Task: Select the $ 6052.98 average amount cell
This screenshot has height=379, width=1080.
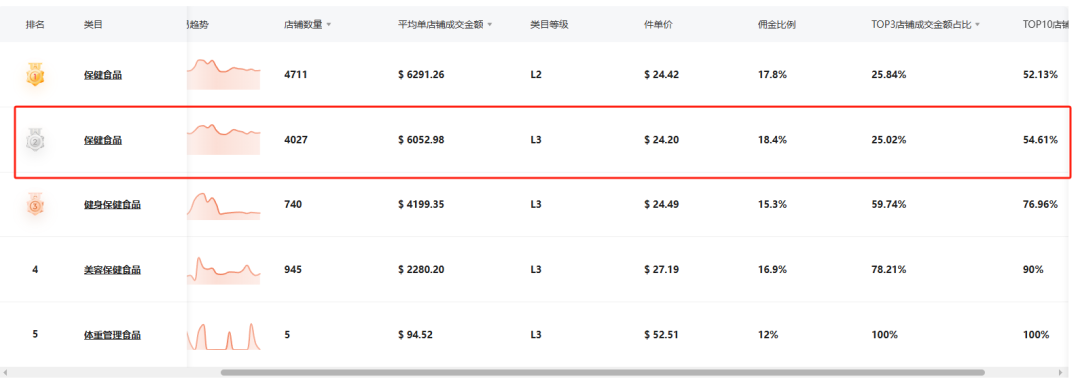Action: coord(421,140)
